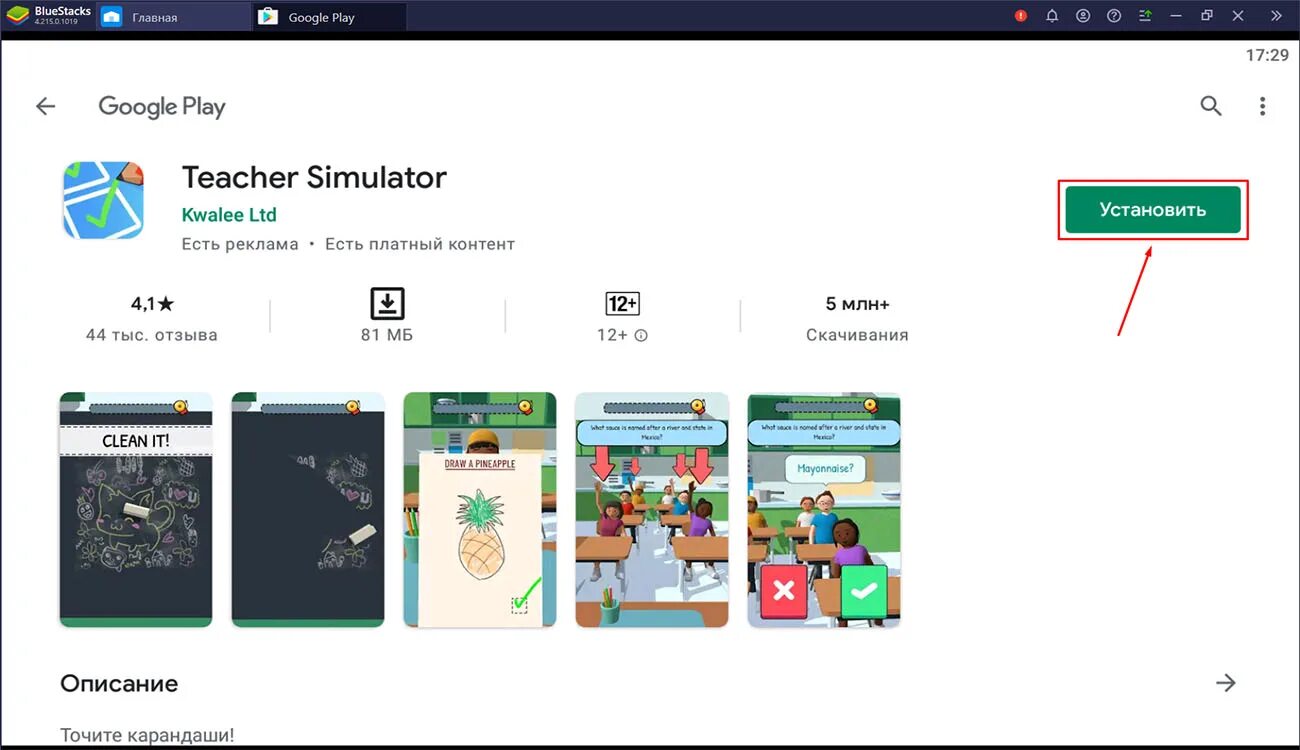Click the Описание heading
This screenshot has width=1300, height=750.
coord(119,684)
